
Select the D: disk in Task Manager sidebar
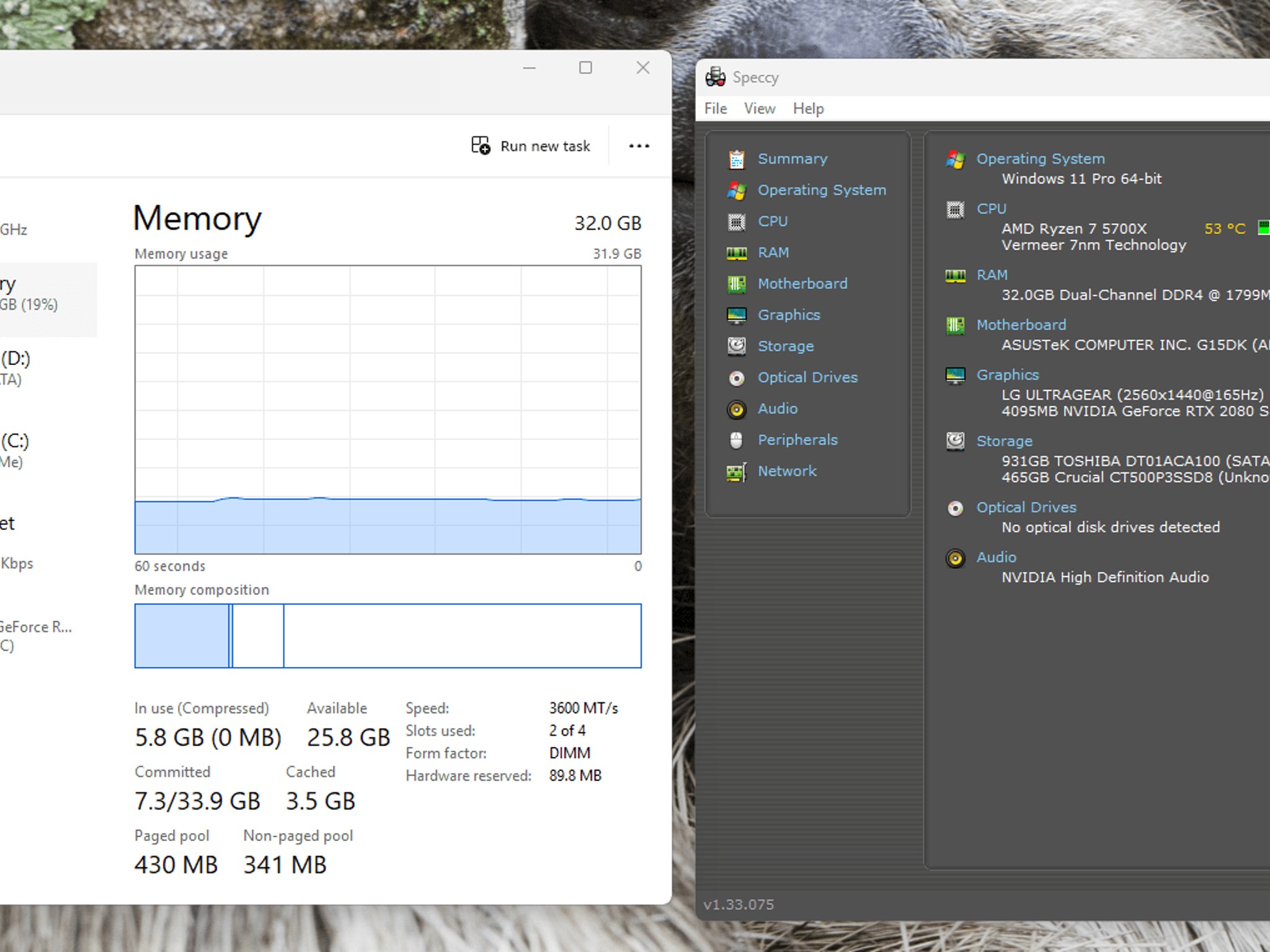[x=48, y=368]
